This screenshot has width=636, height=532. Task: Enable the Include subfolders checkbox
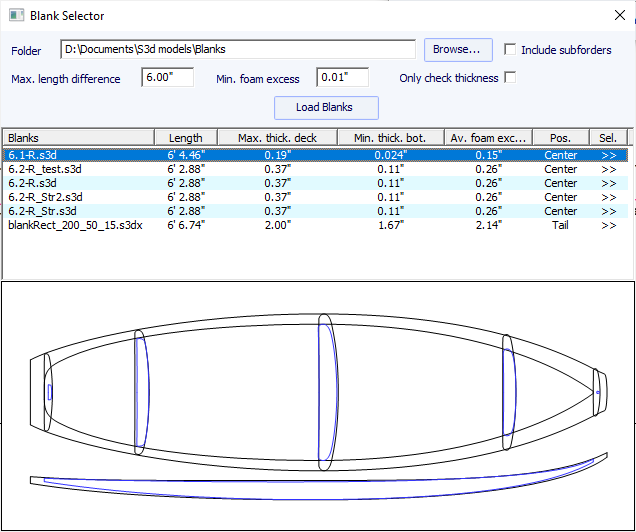click(x=511, y=50)
